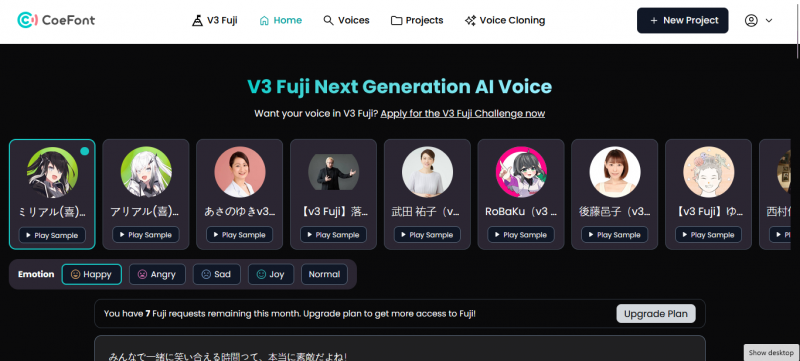Choose the Joy emotion

[271, 274]
